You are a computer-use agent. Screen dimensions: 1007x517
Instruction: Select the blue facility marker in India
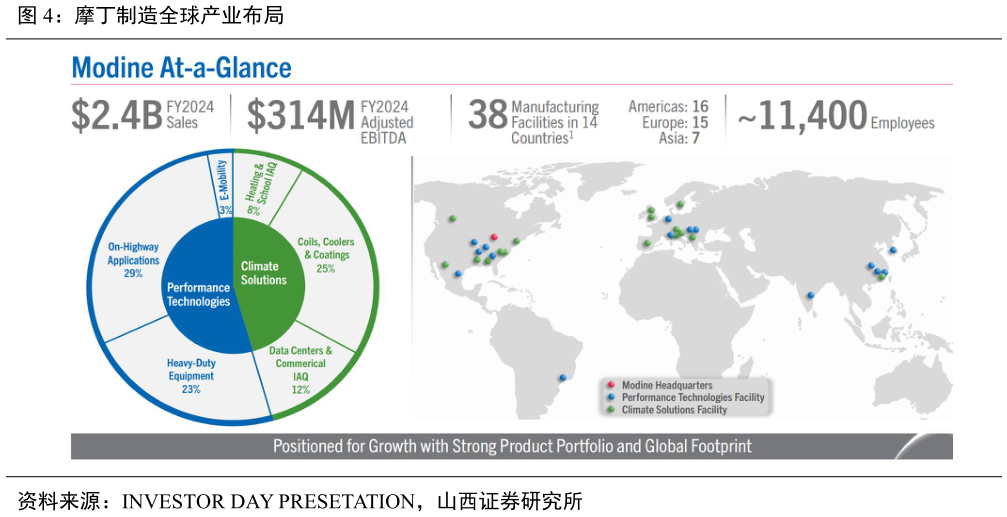pos(809,294)
